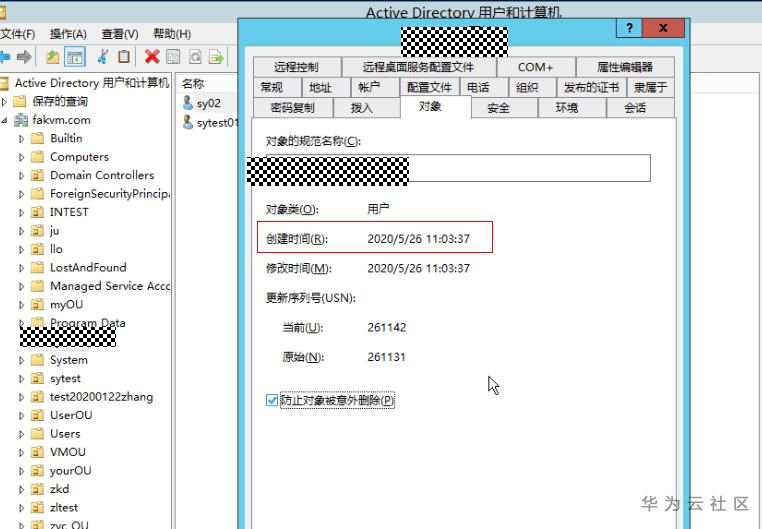762x529 pixels.
Task: Click the sytest01 user icon
Action: [x=188, y=122]
